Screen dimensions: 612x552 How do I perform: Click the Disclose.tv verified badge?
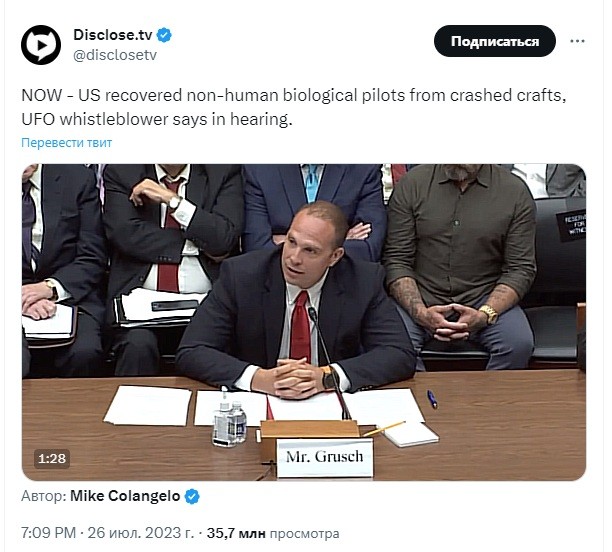pos(164,35)
